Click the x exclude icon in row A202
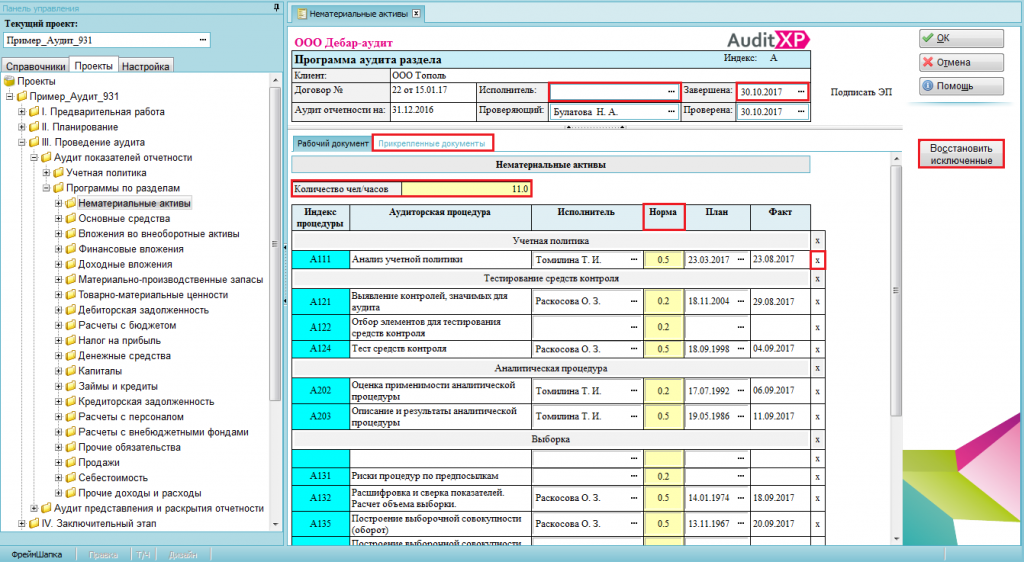The height and width of the screenshot is (562, 1024). point(817,391)
